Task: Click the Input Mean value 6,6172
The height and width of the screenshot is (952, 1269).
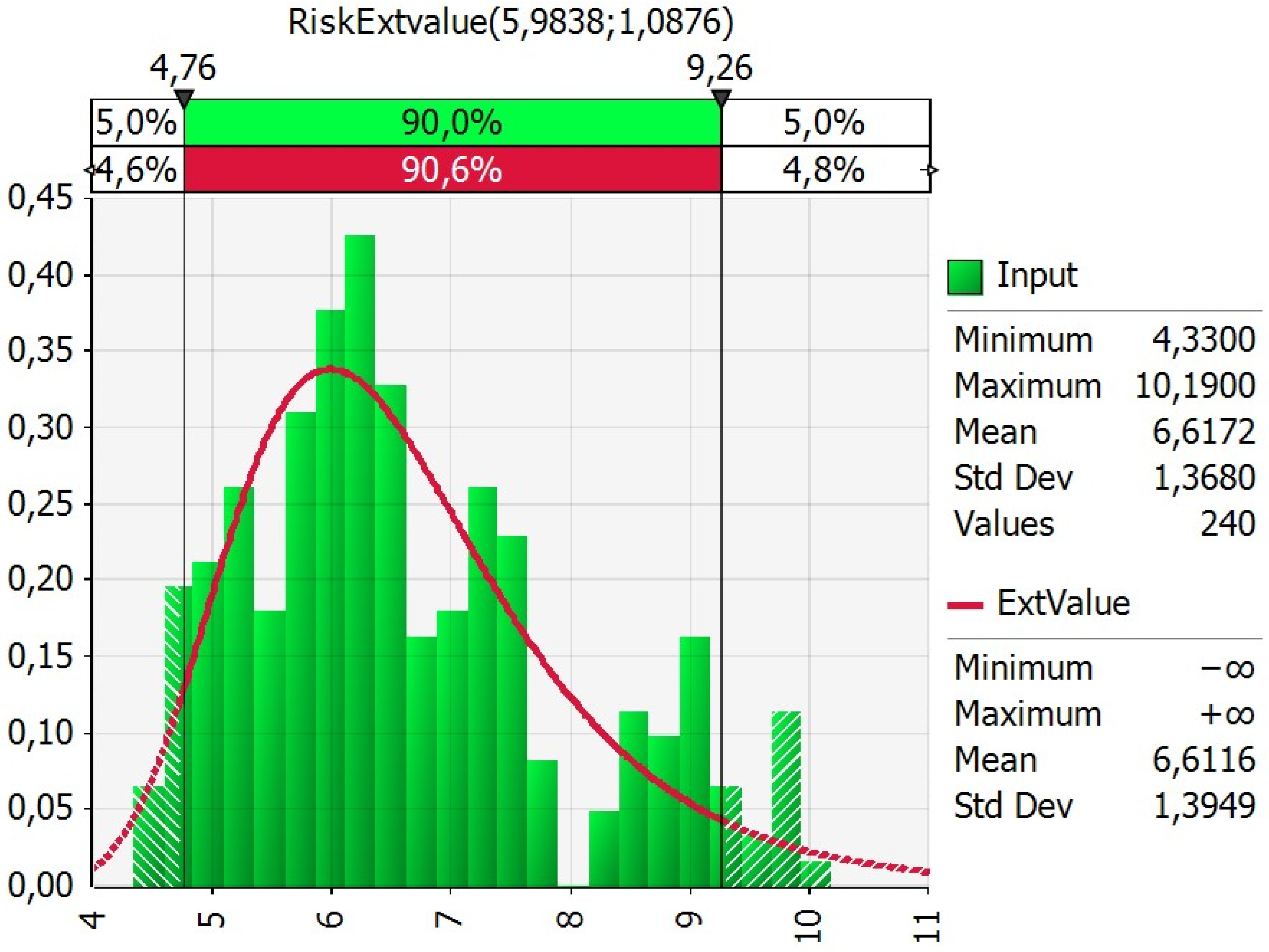Action: [x=1203, y=432]
